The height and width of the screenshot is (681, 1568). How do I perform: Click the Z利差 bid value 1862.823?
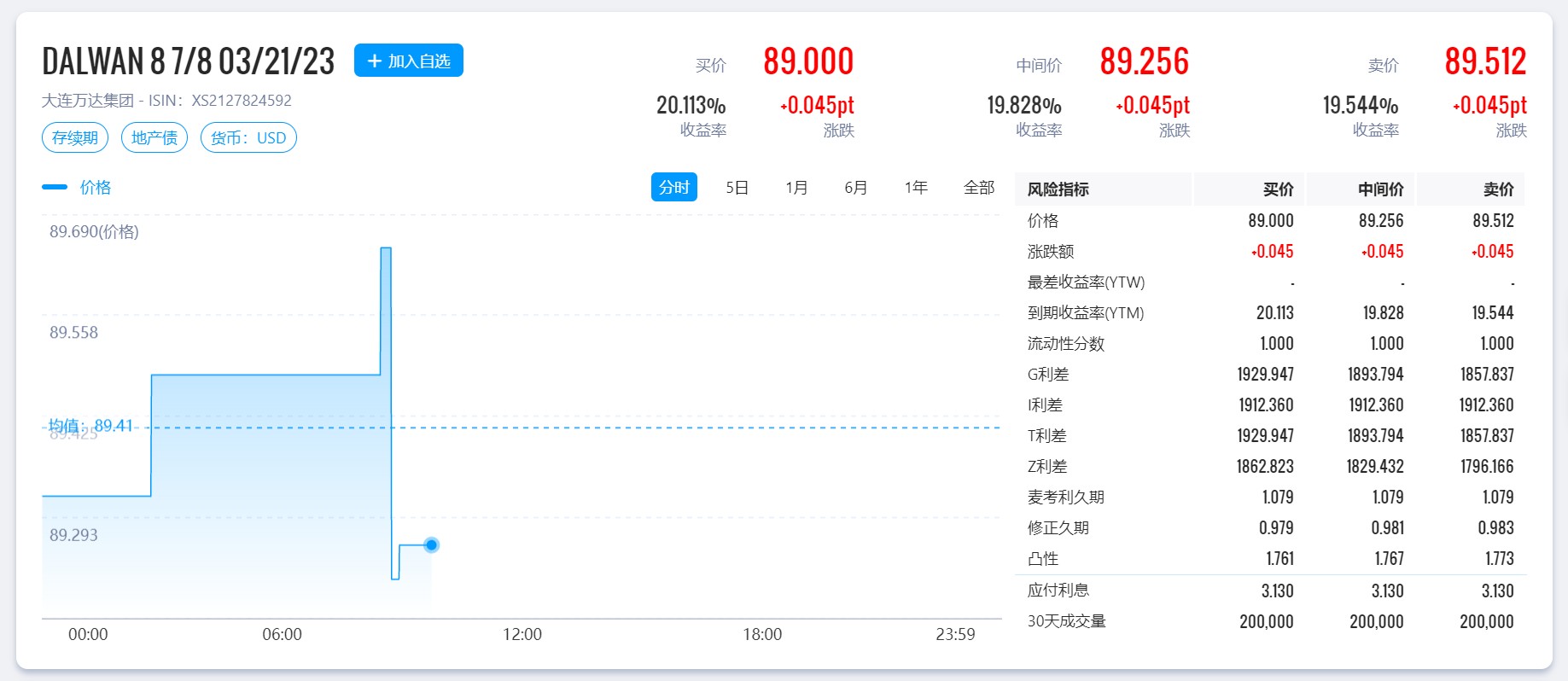click(1265, 467)
